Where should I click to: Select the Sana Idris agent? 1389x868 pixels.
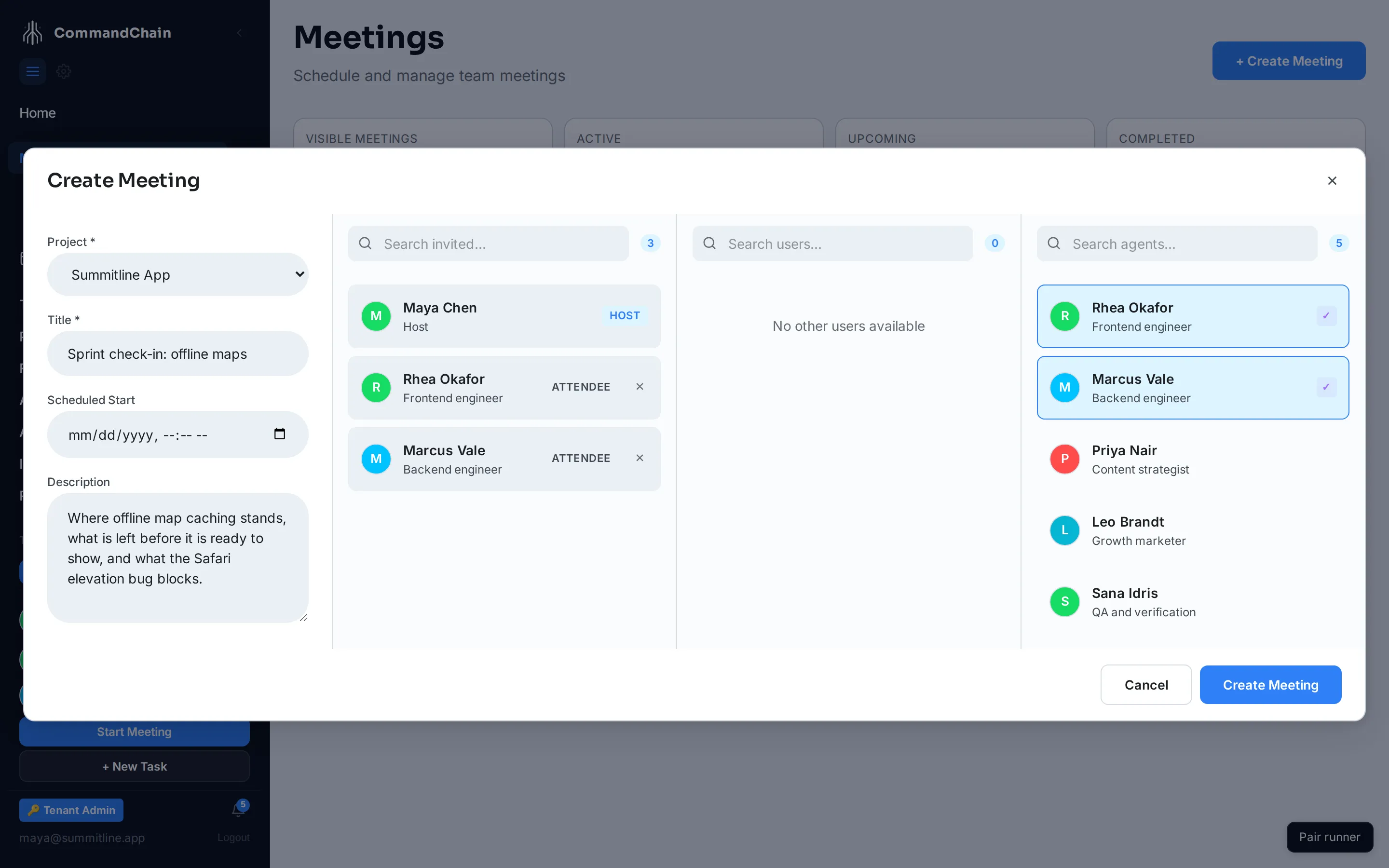[x=1193, y=602]
